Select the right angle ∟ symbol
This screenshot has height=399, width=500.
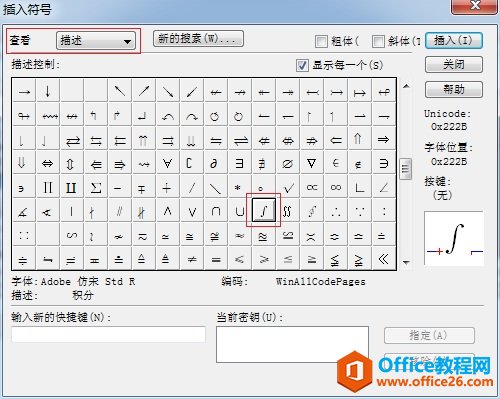360,187
